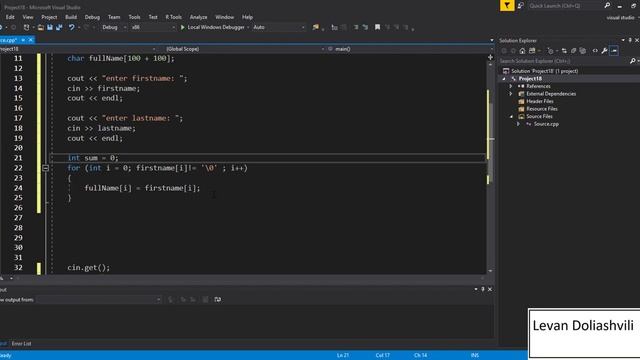Open the Tools menu
640x360 pixels.
(134, 17)
